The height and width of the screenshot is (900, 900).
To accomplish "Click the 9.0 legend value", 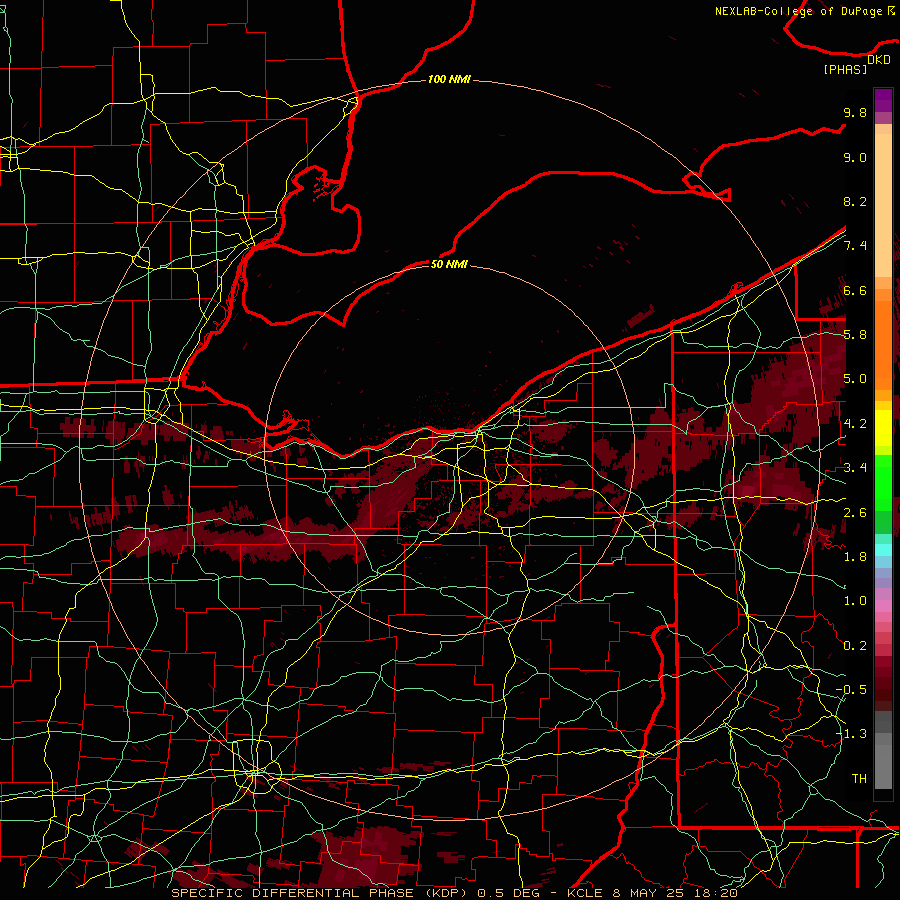I will click(855, 157).
